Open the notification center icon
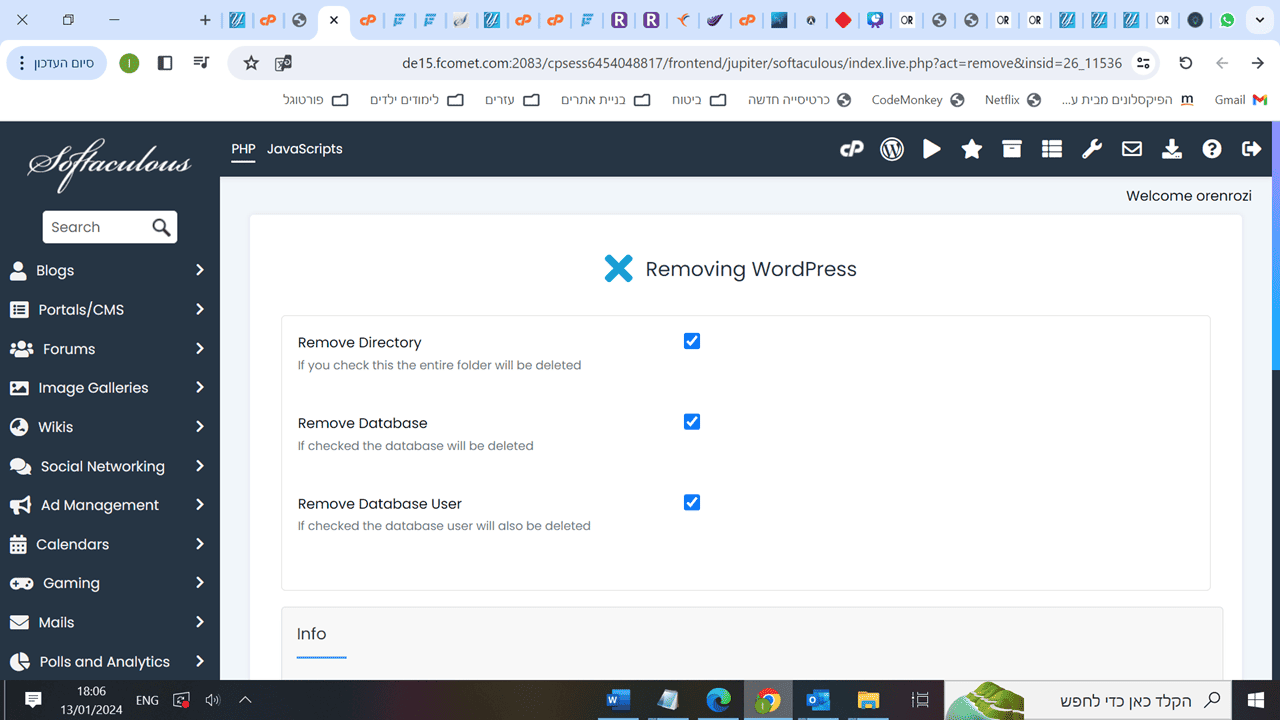 pos(32,700)
